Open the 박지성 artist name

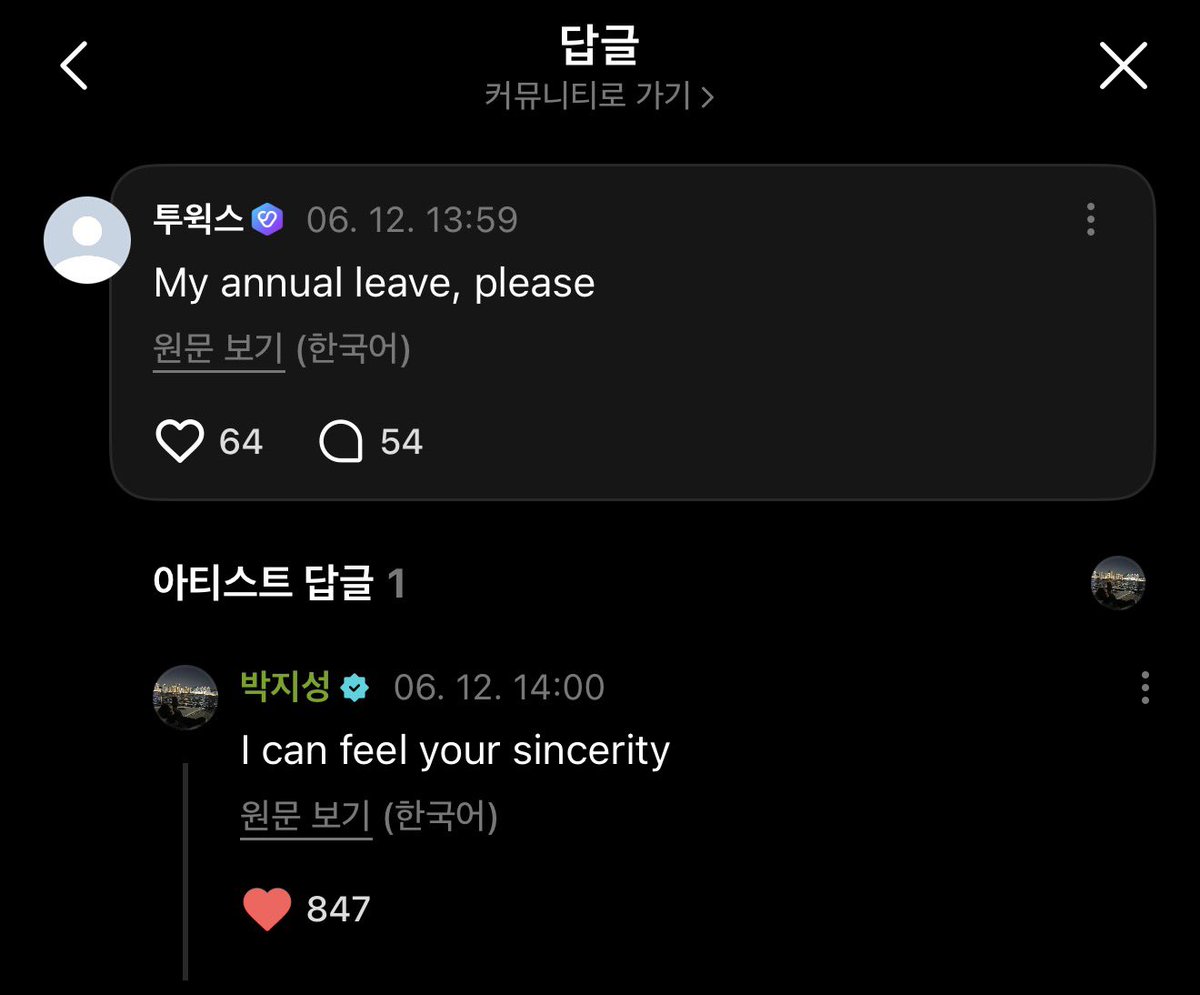point(285,687)
